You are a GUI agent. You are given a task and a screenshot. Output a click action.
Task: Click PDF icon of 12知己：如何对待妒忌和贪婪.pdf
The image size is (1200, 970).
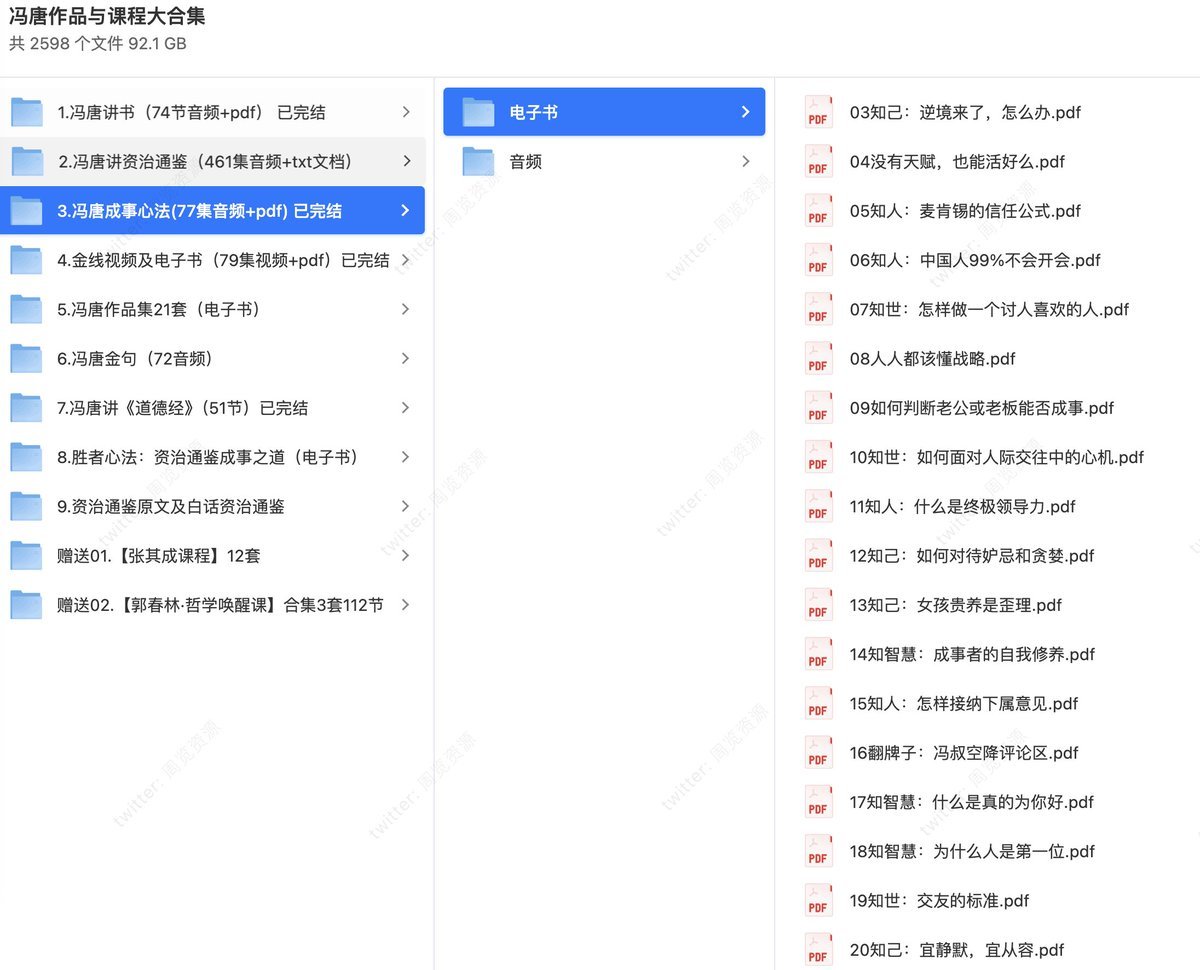pos(819,556)
